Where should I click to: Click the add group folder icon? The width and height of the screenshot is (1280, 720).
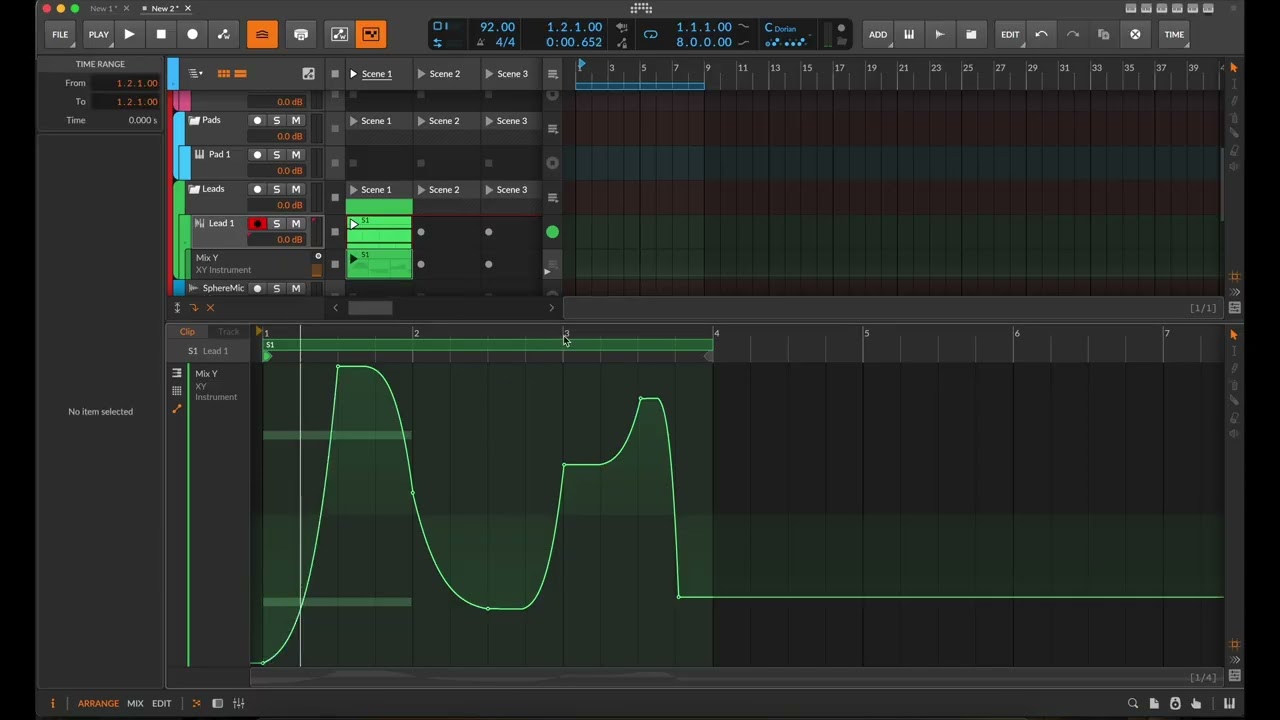[971, 34]
